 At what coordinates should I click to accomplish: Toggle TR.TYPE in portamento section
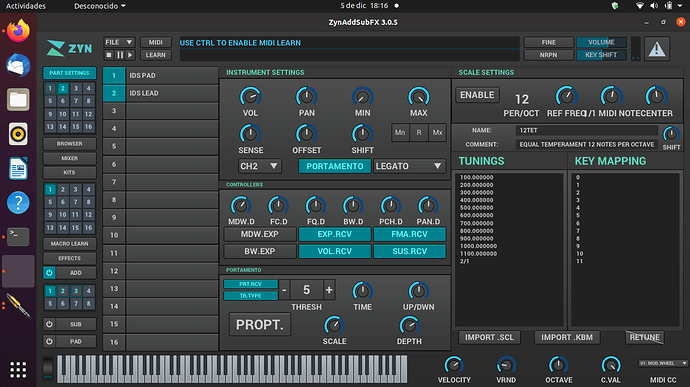coord(250,296)
